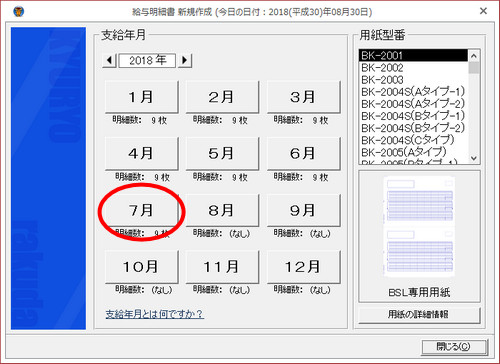Click the app icon in the title bar
Viewport: 500px width, 364px height.
pos(18,12)
